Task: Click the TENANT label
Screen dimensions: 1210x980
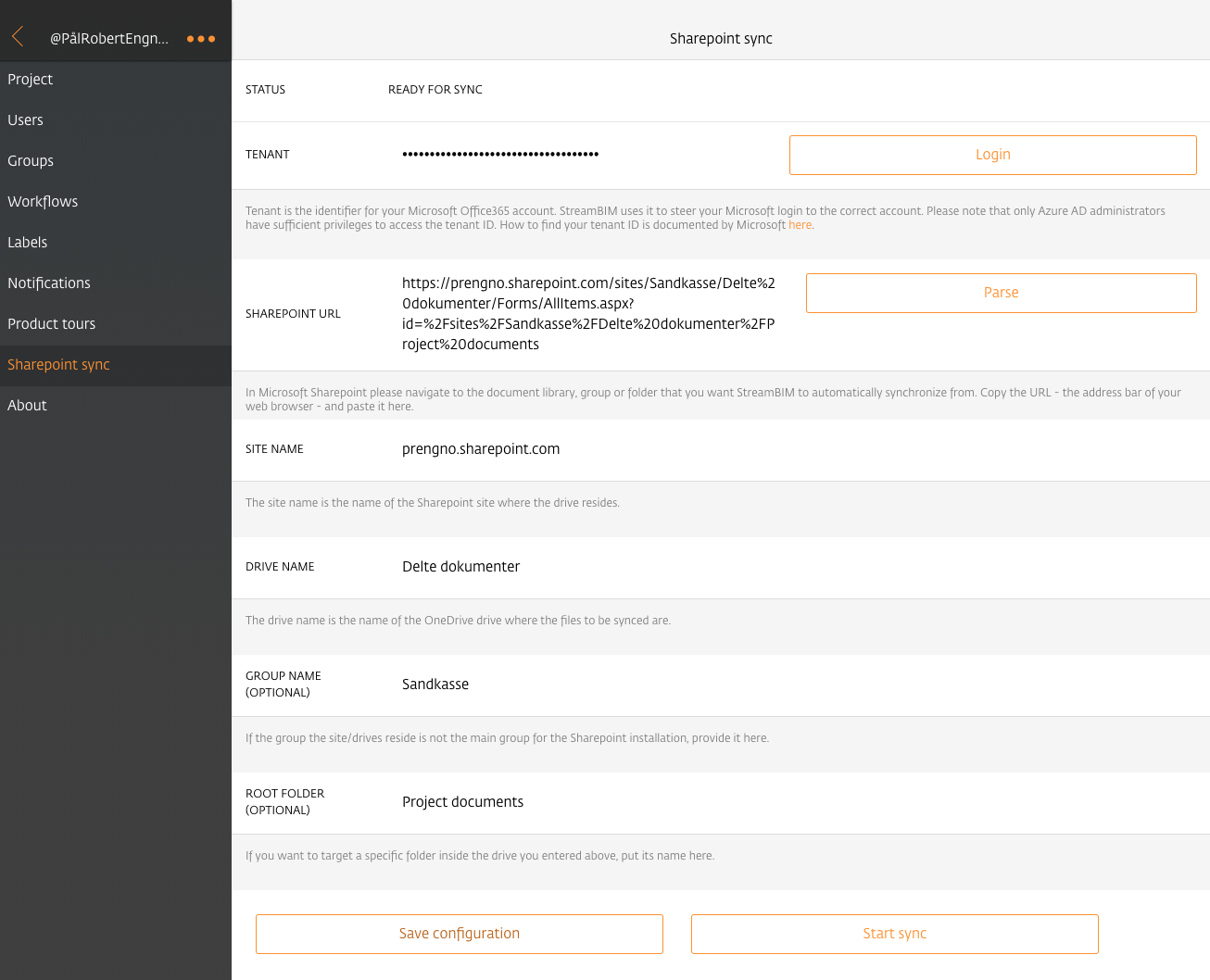Action: pos(268,155)
